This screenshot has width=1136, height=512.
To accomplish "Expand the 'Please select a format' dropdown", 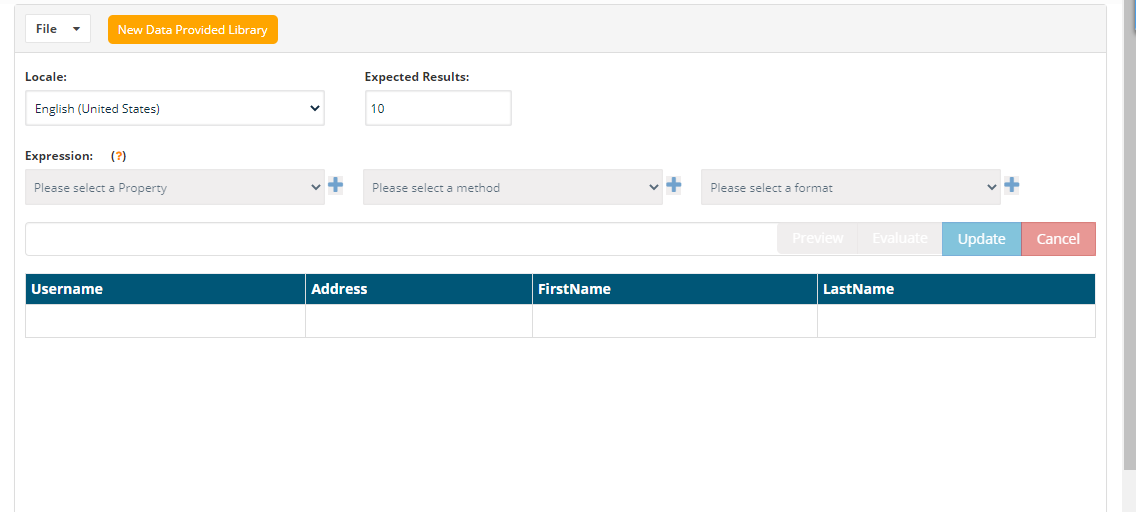I will tap(851, 187).
